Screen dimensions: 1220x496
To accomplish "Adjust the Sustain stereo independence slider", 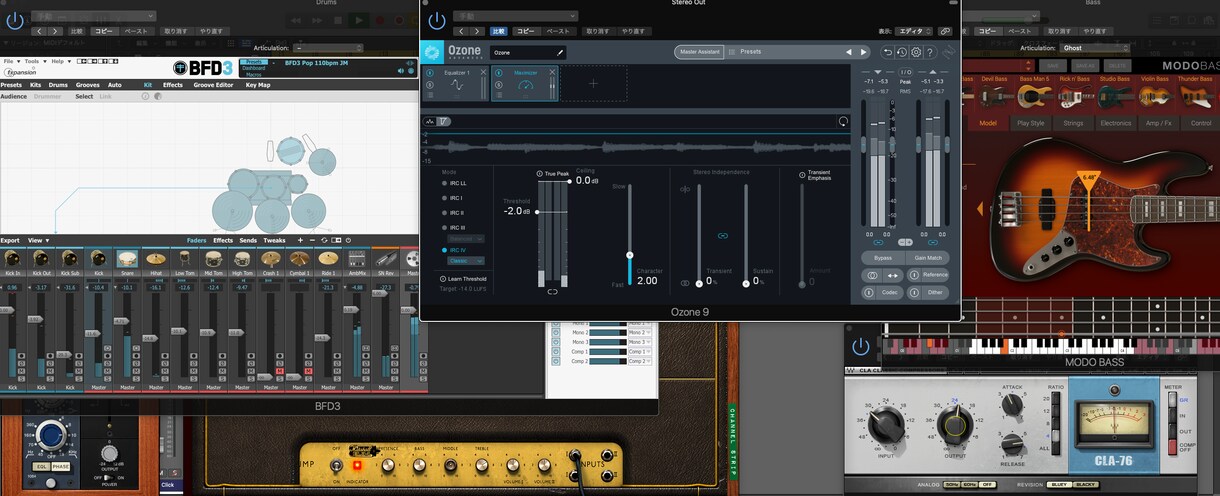I will click(745, 283).
